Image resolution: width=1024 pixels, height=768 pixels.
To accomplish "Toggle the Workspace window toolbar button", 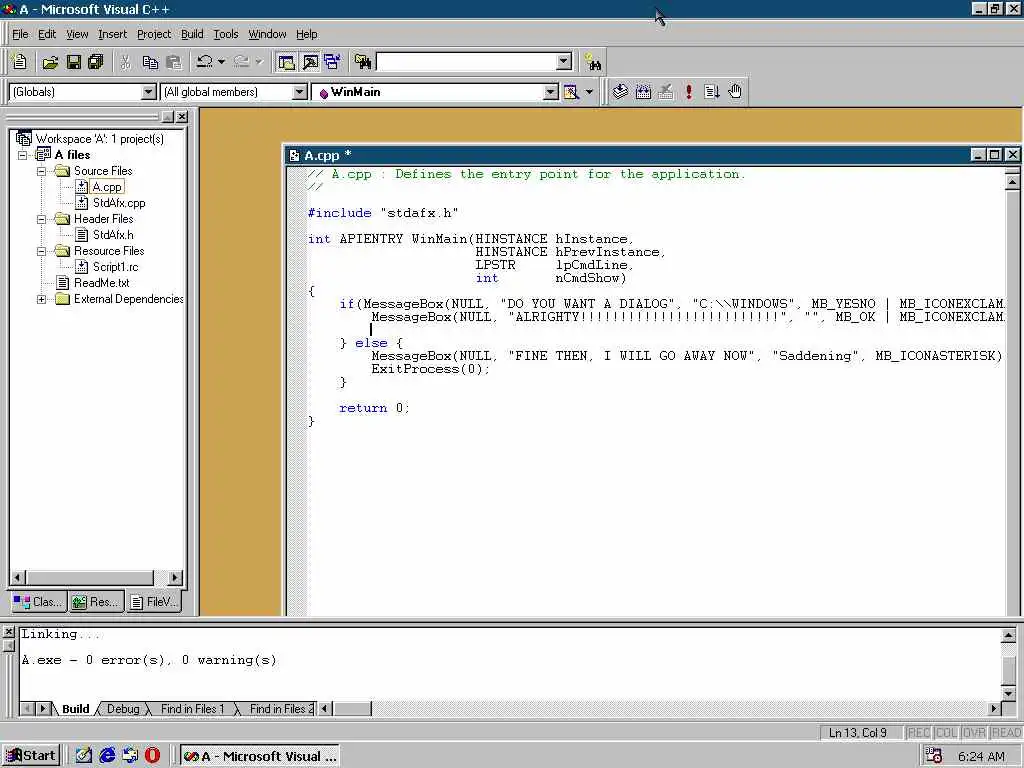I will [x=287, y=62].
